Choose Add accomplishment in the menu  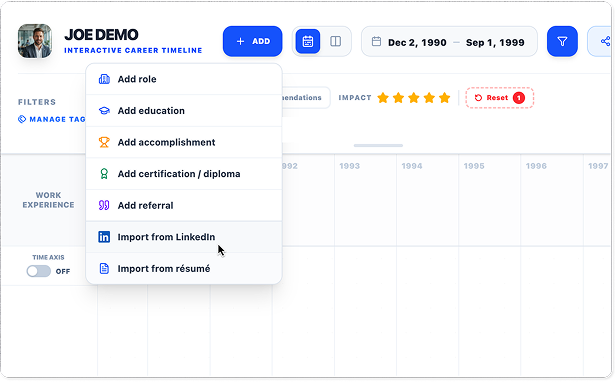click(x=184, y=142)
